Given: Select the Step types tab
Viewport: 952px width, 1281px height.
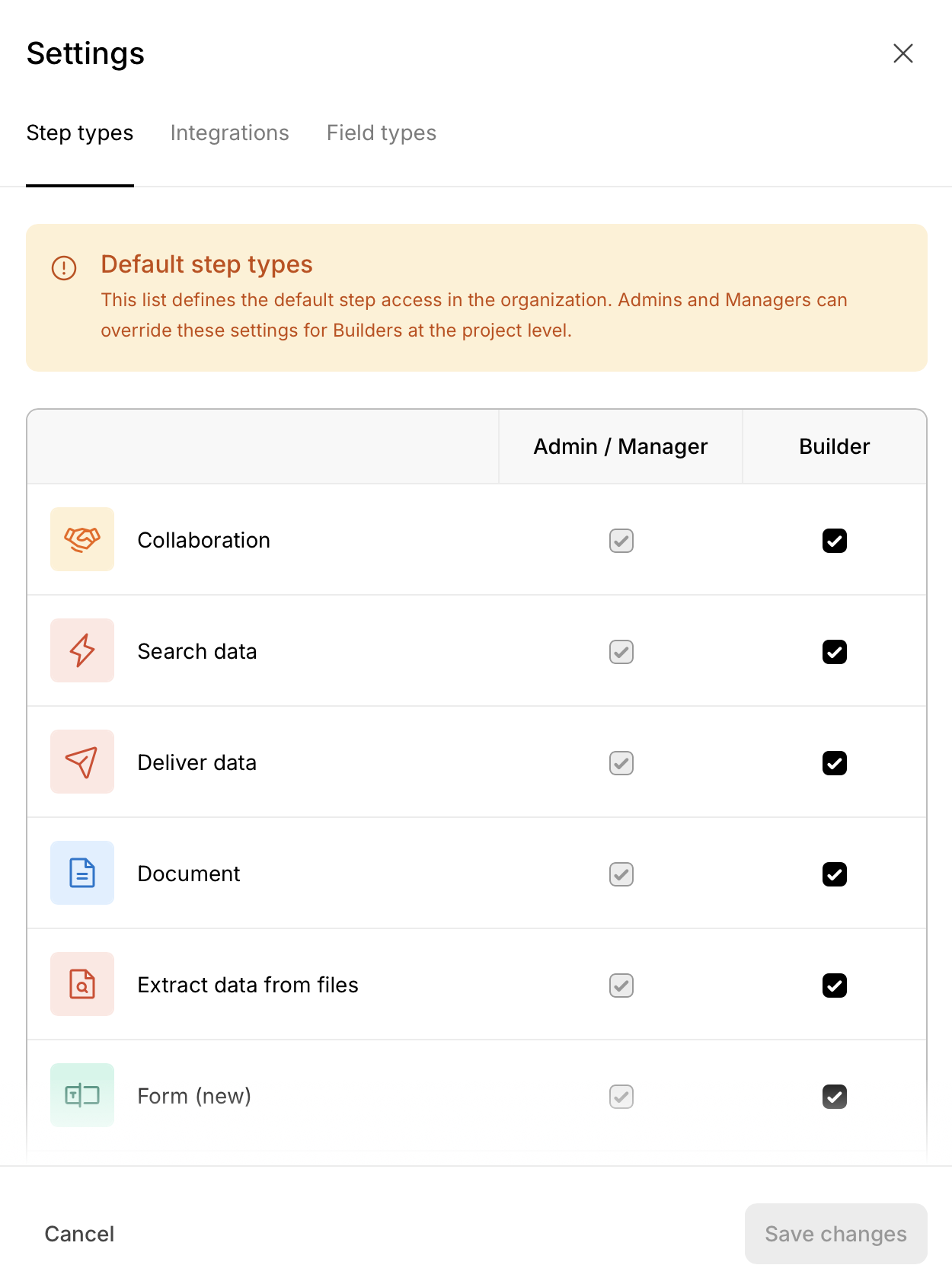Looking at the screenshot, I should 80,133.
